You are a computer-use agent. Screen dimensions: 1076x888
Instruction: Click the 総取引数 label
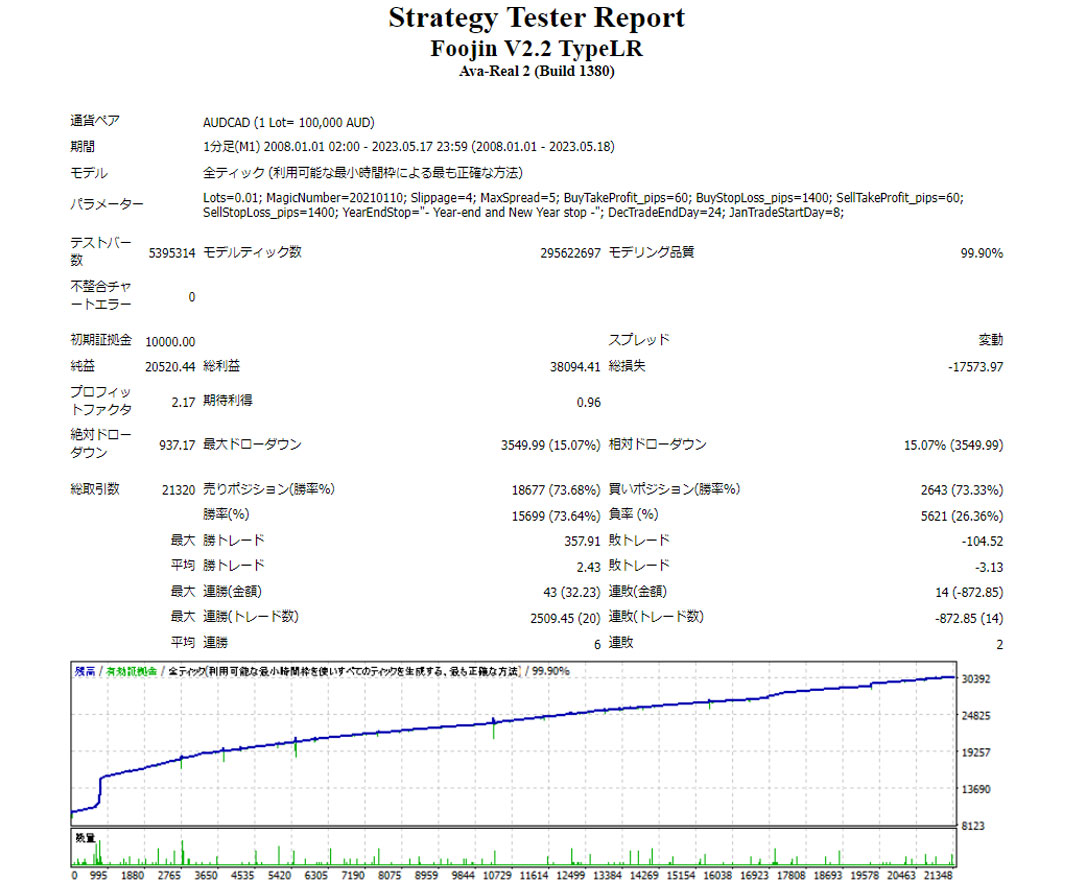[95, 489]
